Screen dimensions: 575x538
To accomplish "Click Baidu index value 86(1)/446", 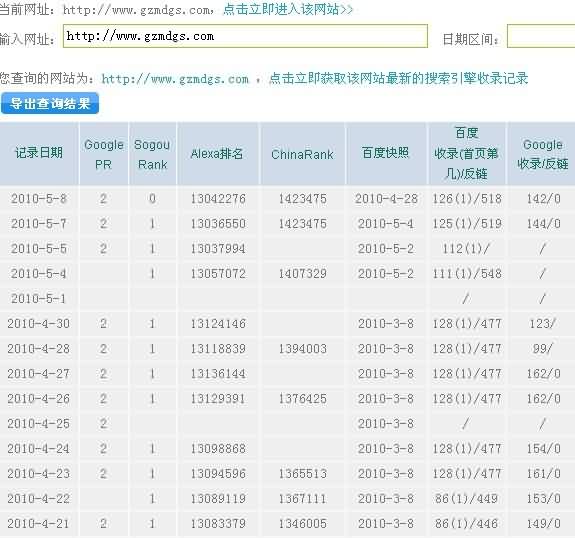I will (466, 523).
